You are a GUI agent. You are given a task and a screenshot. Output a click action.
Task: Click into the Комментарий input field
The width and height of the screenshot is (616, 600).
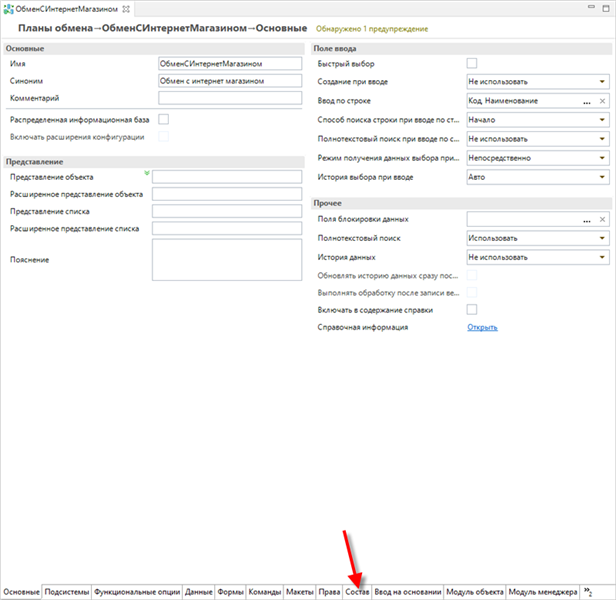(x=229, y=98)
